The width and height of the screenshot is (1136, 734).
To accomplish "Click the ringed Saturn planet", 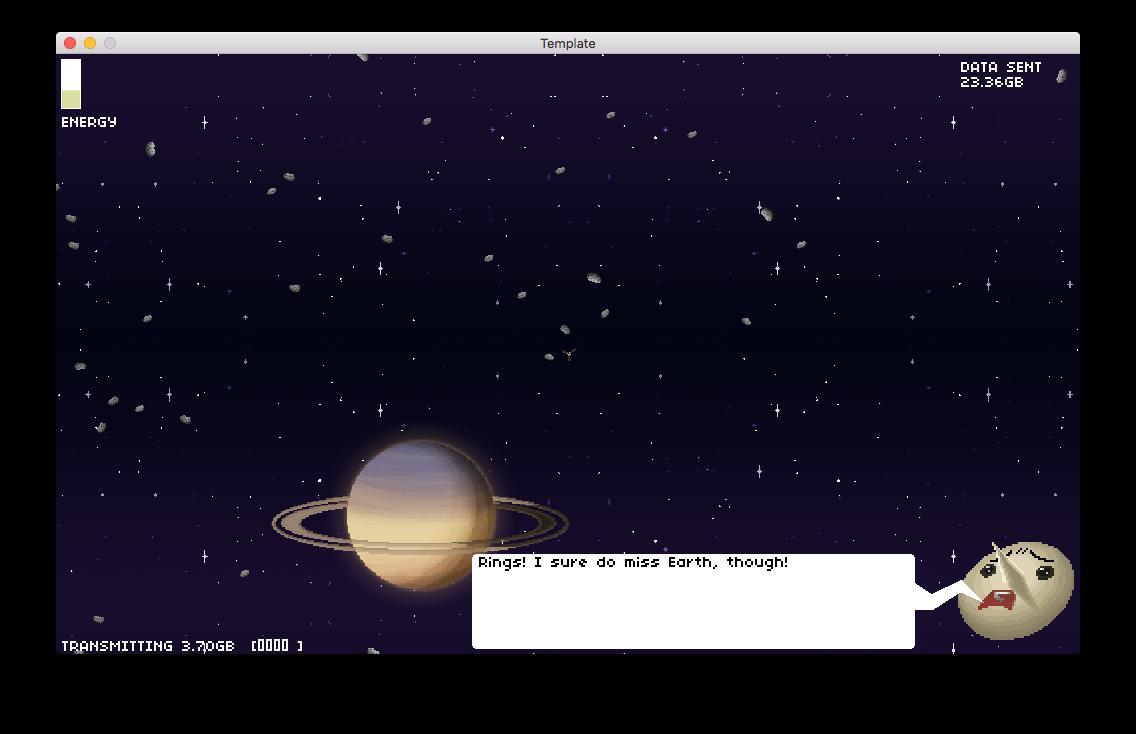I will (x=421, y=515).
